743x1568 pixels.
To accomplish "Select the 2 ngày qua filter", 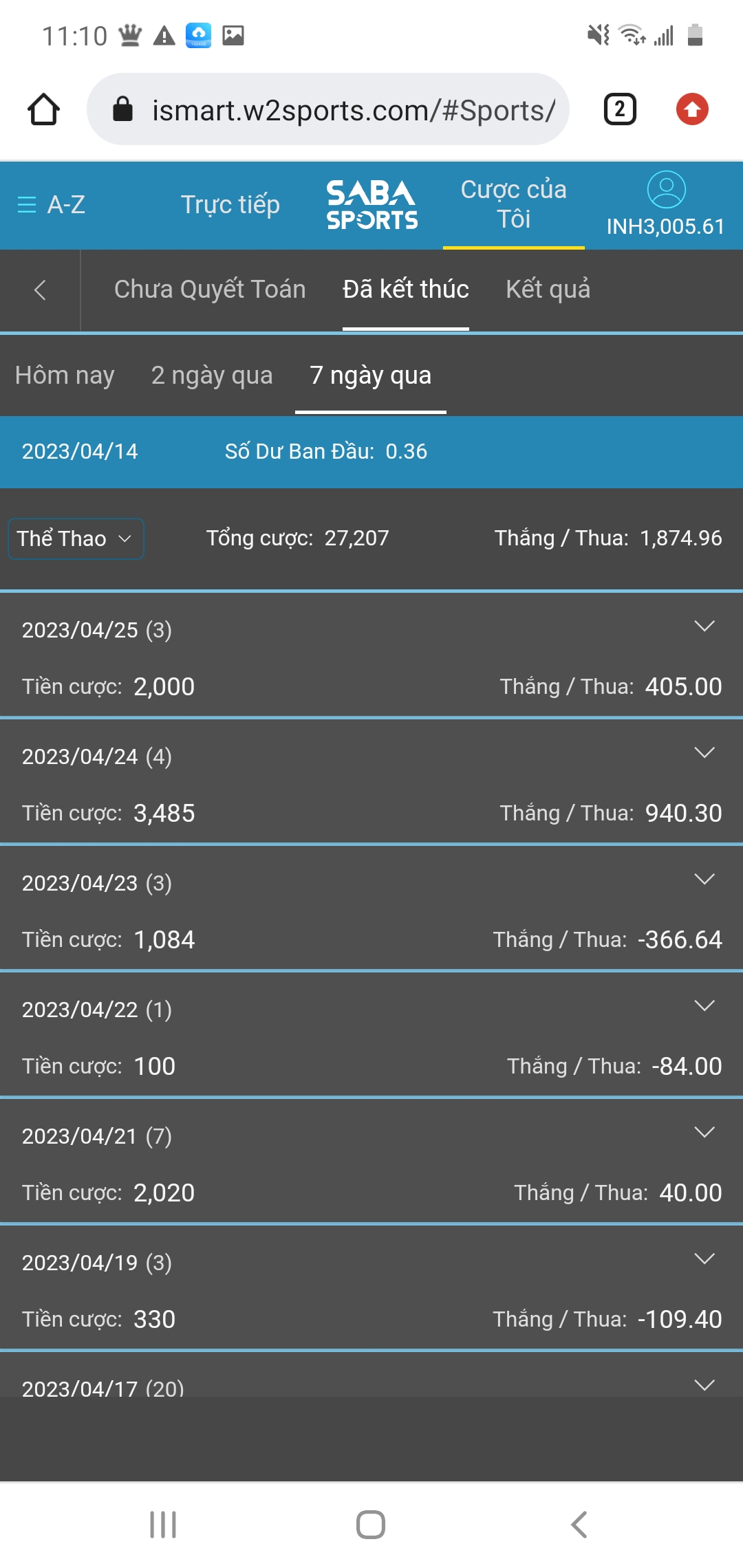I will click(x=212, y=375).
